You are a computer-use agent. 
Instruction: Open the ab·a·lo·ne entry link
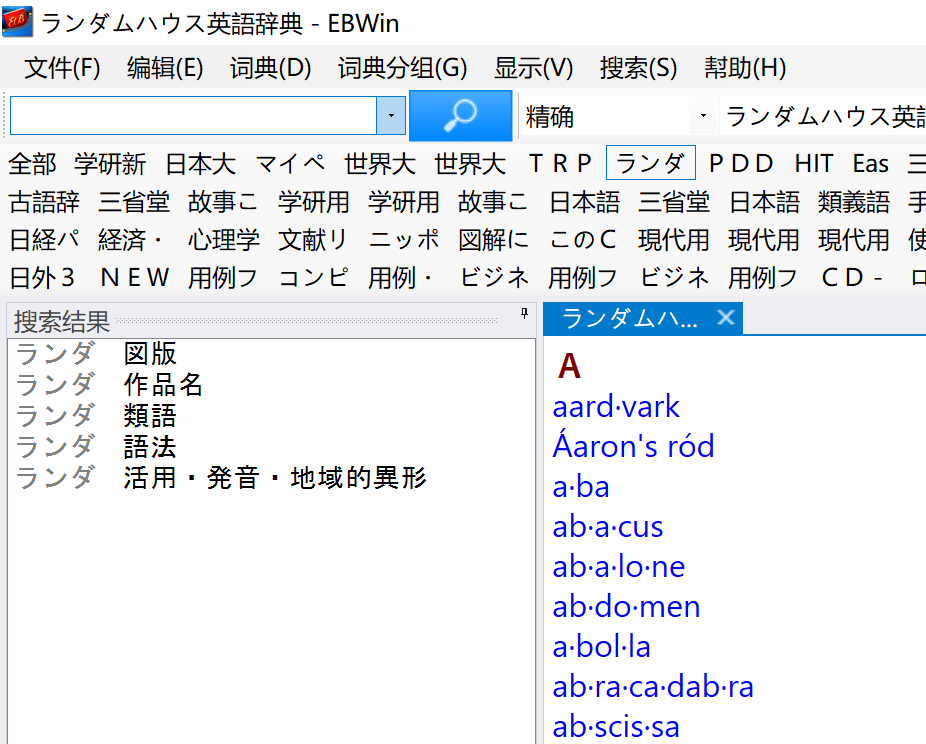click(x=619, y=567)
